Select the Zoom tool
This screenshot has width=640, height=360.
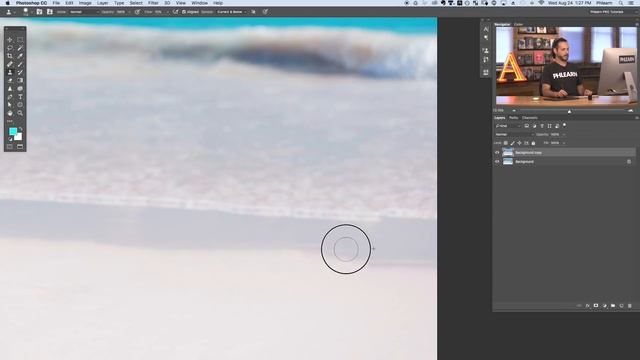(x=20, y=113)
